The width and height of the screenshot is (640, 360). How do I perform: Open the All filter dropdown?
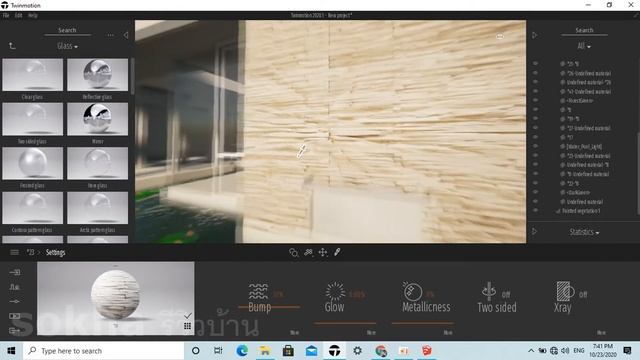pos(584,46)
